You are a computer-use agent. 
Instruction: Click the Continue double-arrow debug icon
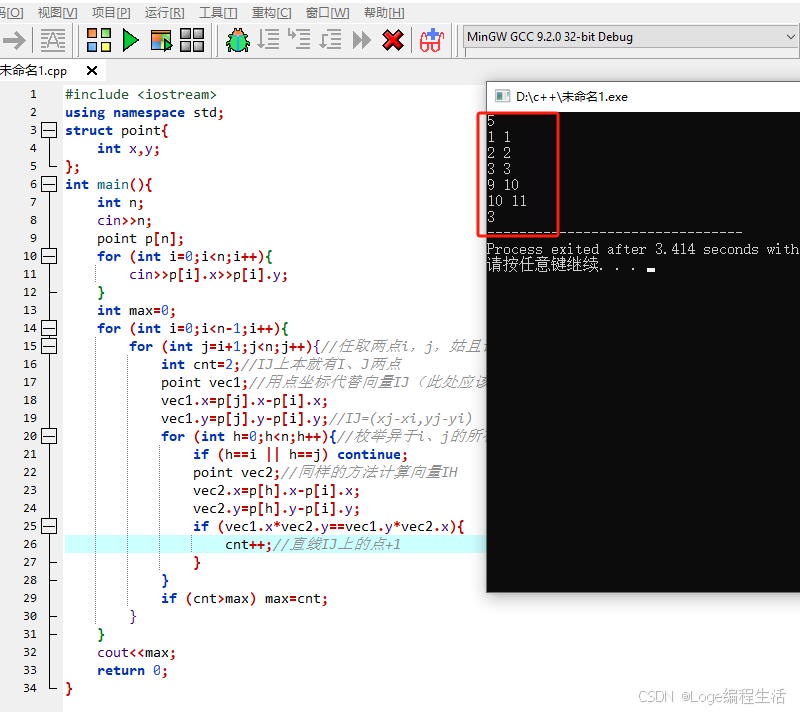coord(361,40)
